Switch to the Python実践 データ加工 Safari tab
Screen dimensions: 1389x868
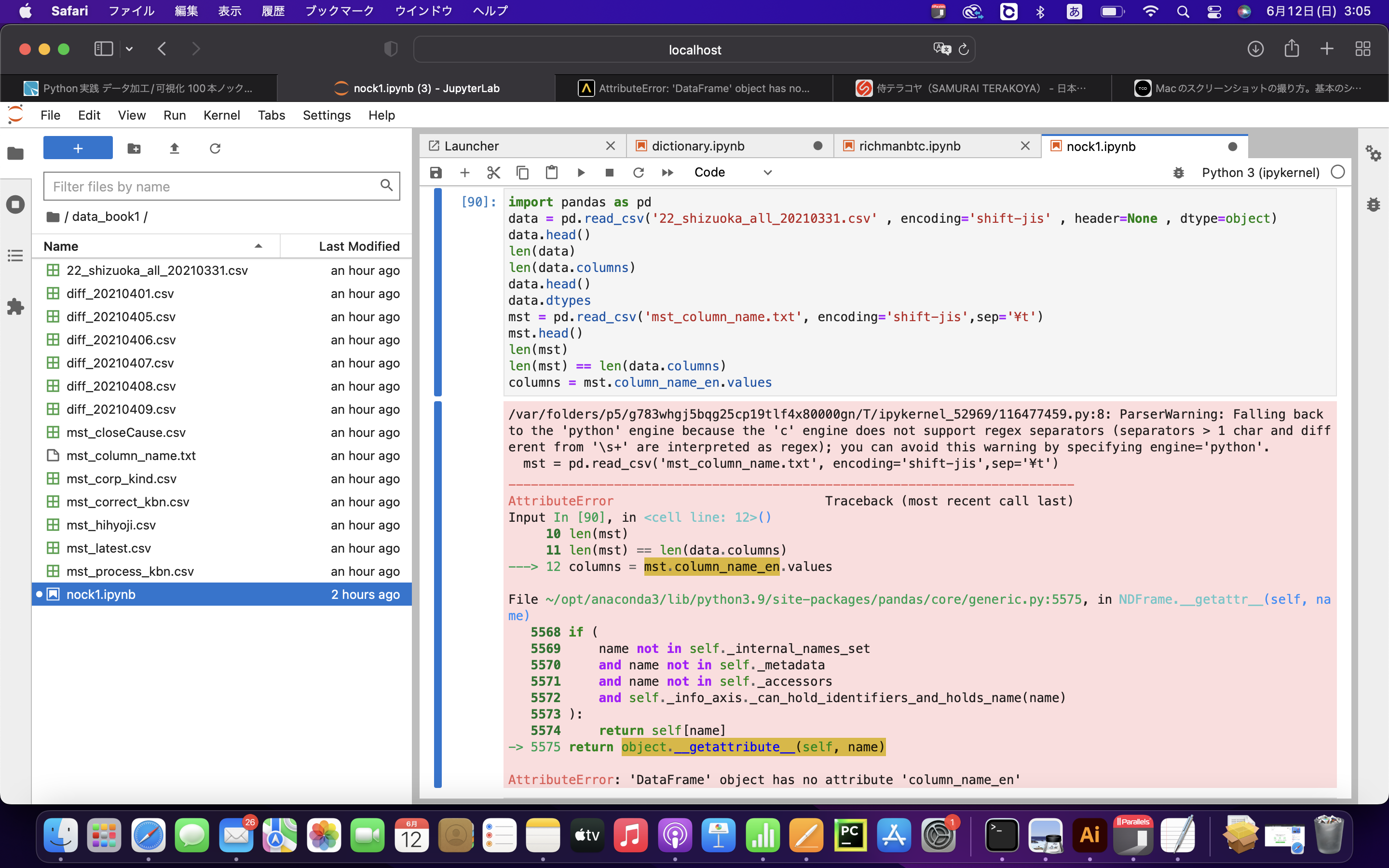point(138,88)
